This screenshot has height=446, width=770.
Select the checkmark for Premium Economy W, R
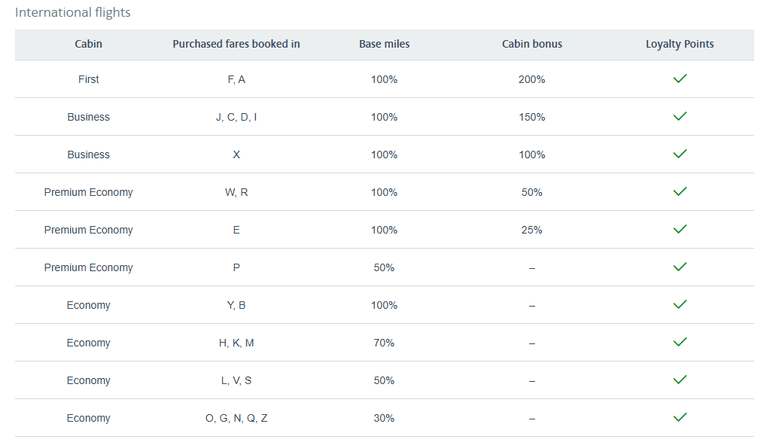point(680,192)
